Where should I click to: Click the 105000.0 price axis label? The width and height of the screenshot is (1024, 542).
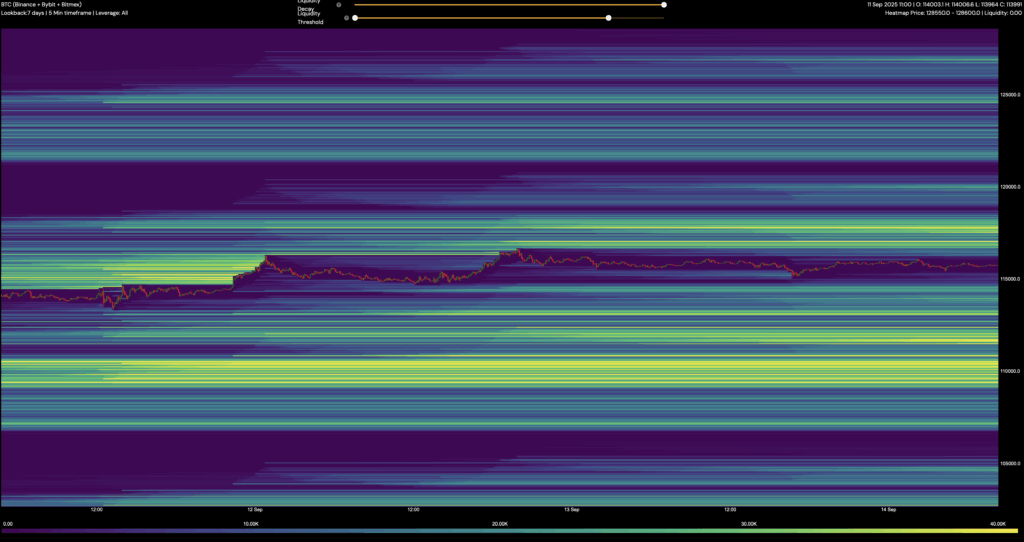pyautogui.click(x=1010, y=463)
